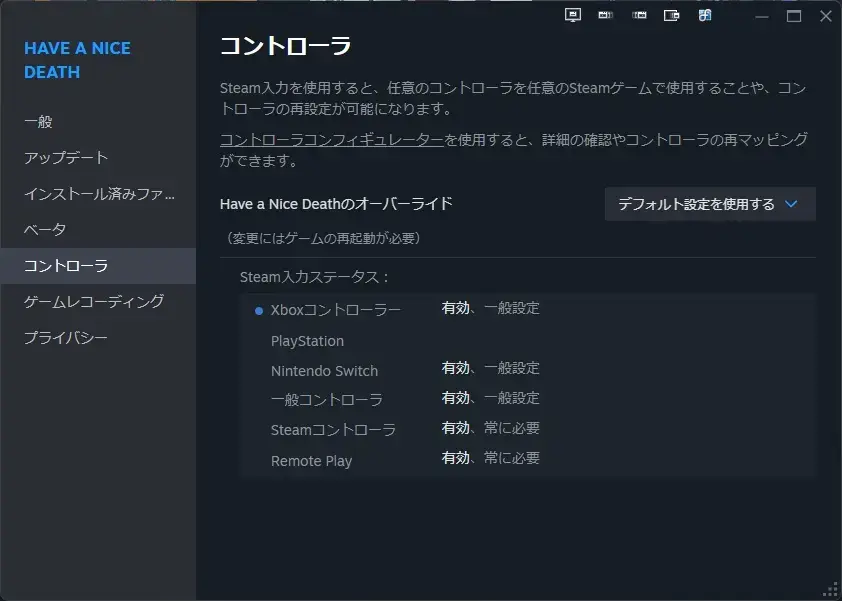Click the PlayStation row label
Screen dimensions: 842x601
[307, 342]
